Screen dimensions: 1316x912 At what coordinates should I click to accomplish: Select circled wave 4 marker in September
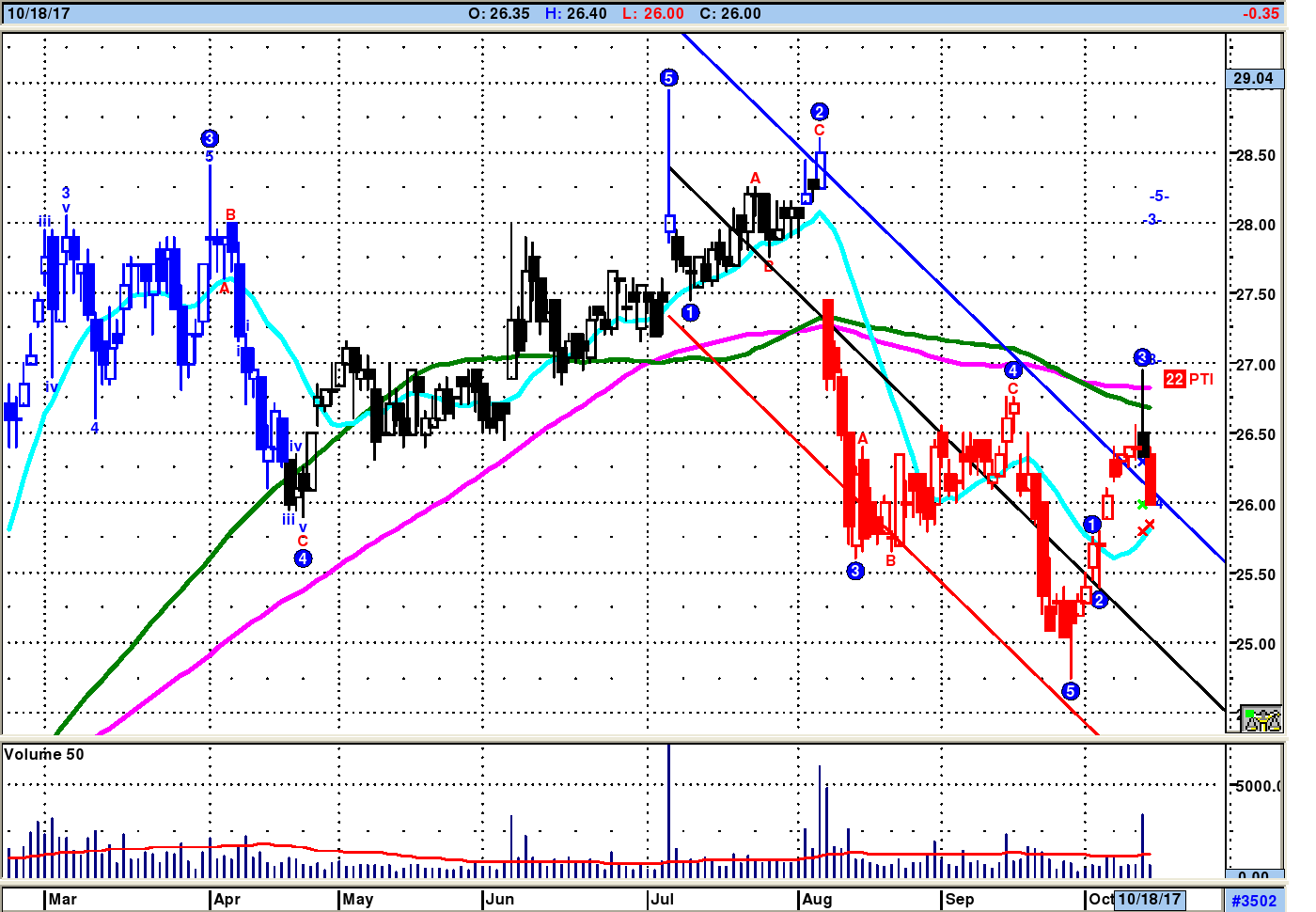(x=1012, y=370)
